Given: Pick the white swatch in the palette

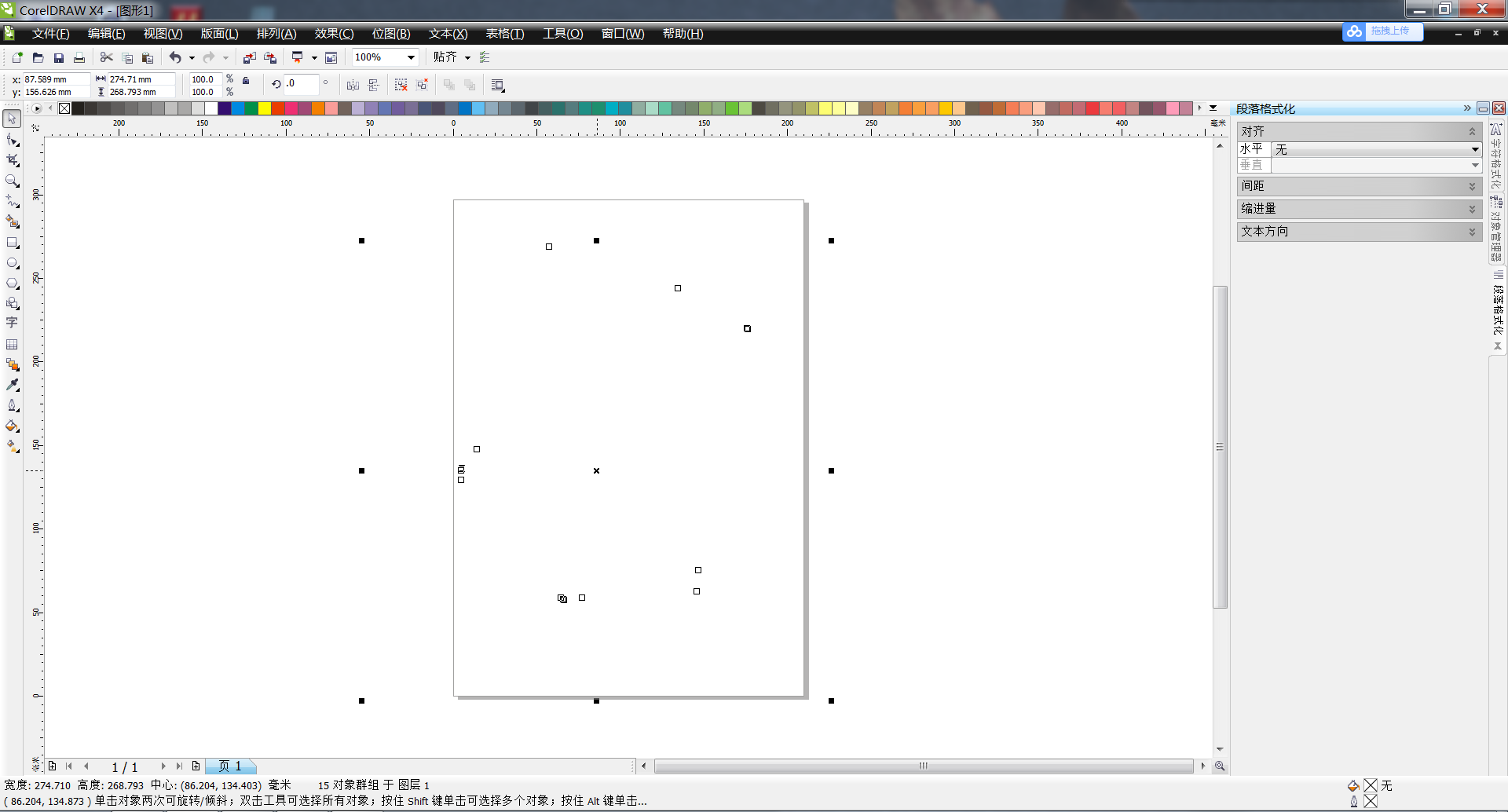Looking at the screenshot, I should [211, 108].
